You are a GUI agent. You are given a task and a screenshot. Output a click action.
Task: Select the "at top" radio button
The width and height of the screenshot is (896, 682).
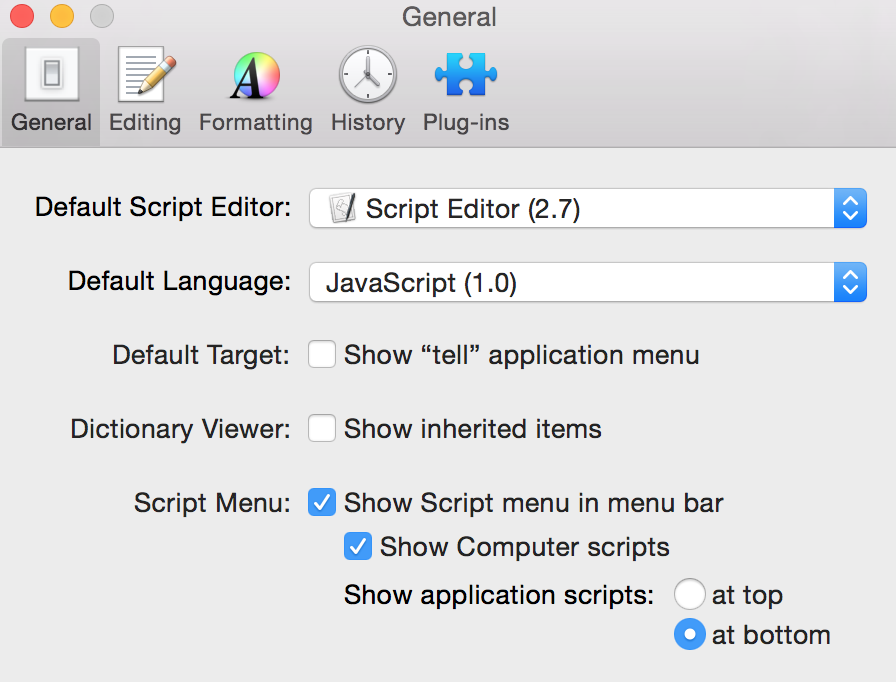(x=690, y=595)
